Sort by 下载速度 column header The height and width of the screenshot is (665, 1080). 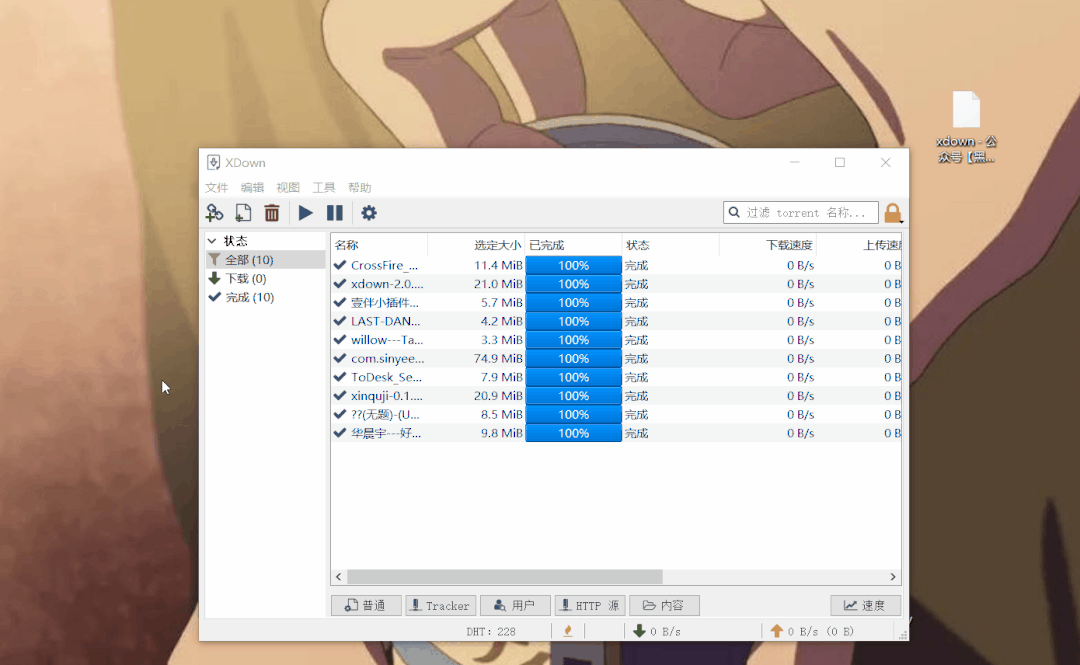(768, 245)
